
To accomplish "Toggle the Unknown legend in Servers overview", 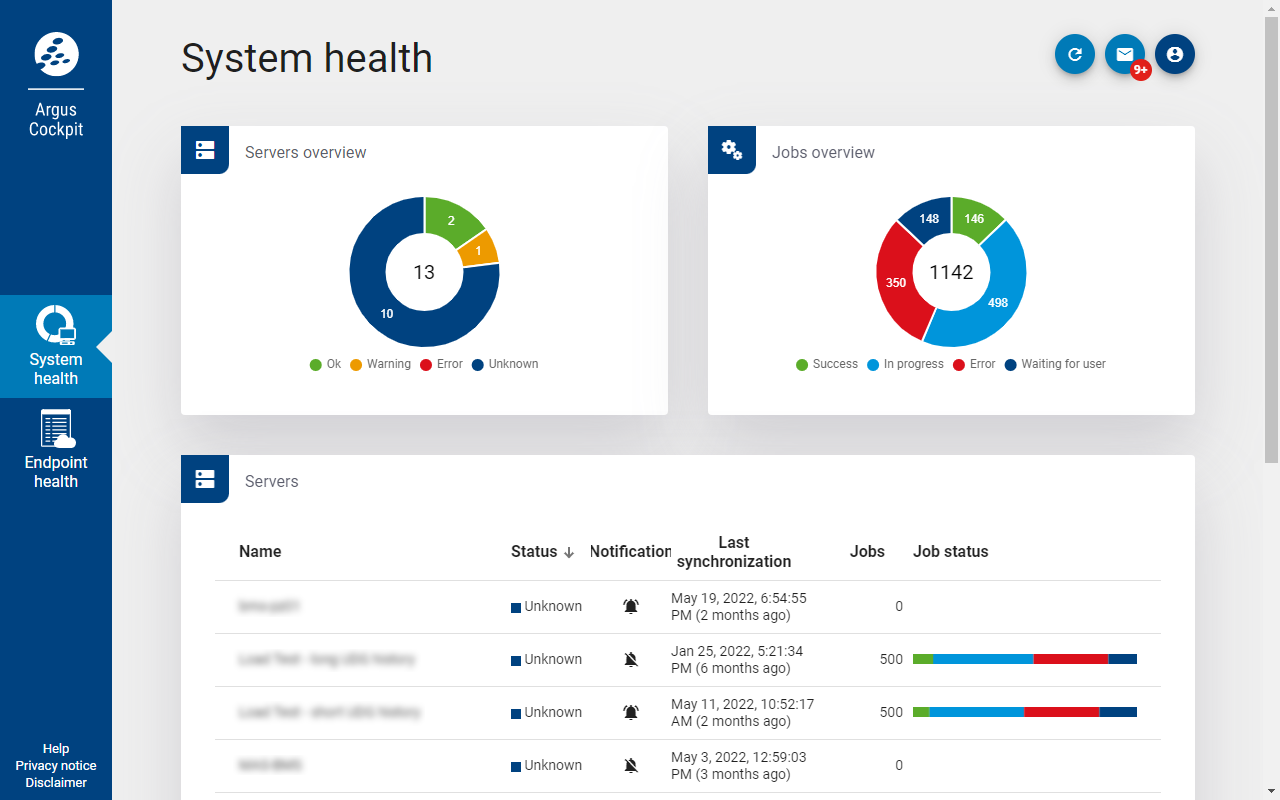I will (505, 364).
